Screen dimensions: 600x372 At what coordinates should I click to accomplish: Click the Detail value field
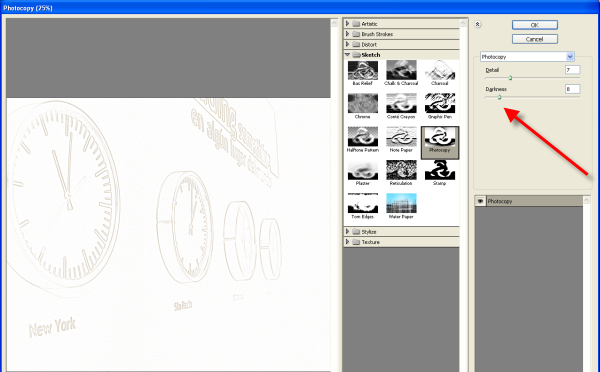(x=572, y=70)
